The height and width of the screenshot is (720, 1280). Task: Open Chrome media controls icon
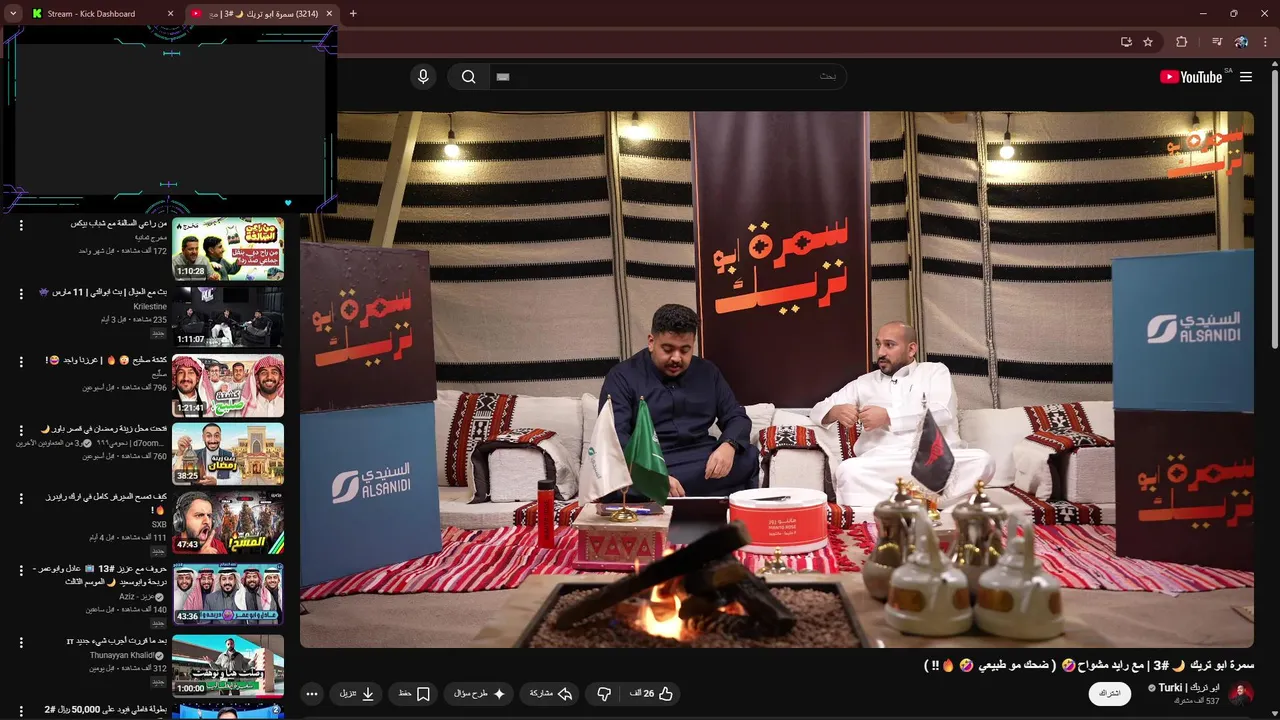coord(1217,42)
